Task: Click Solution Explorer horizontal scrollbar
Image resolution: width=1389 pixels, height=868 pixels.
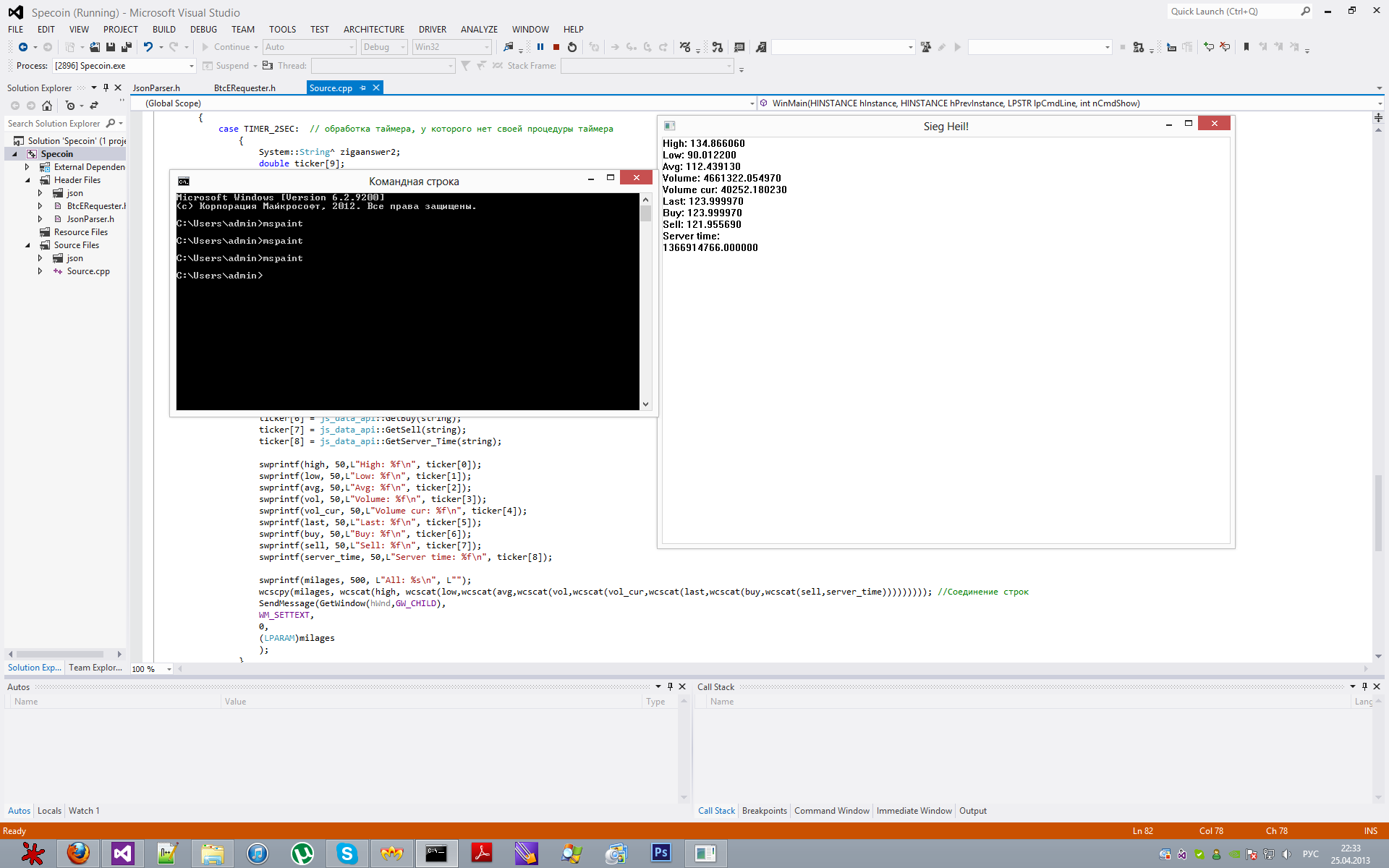Action: pyautogui.click(x=64, y=654)
